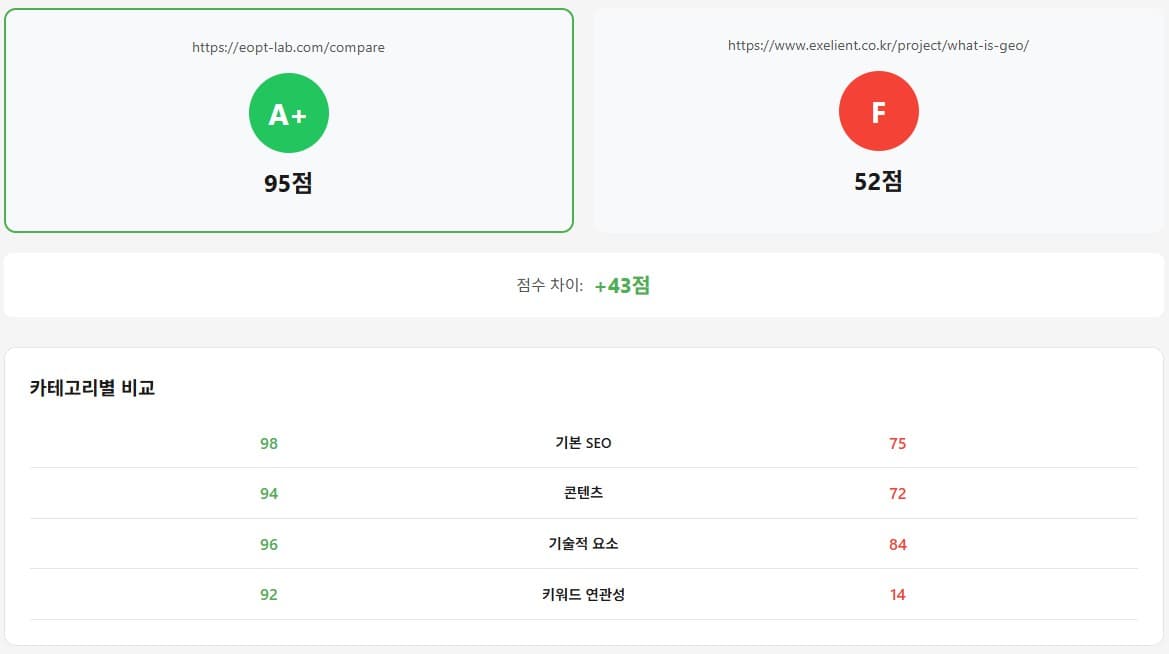Toggle the 점수 차이 summary bar
The width and height of the screenshot is (1169, 654).
(584, 285)
